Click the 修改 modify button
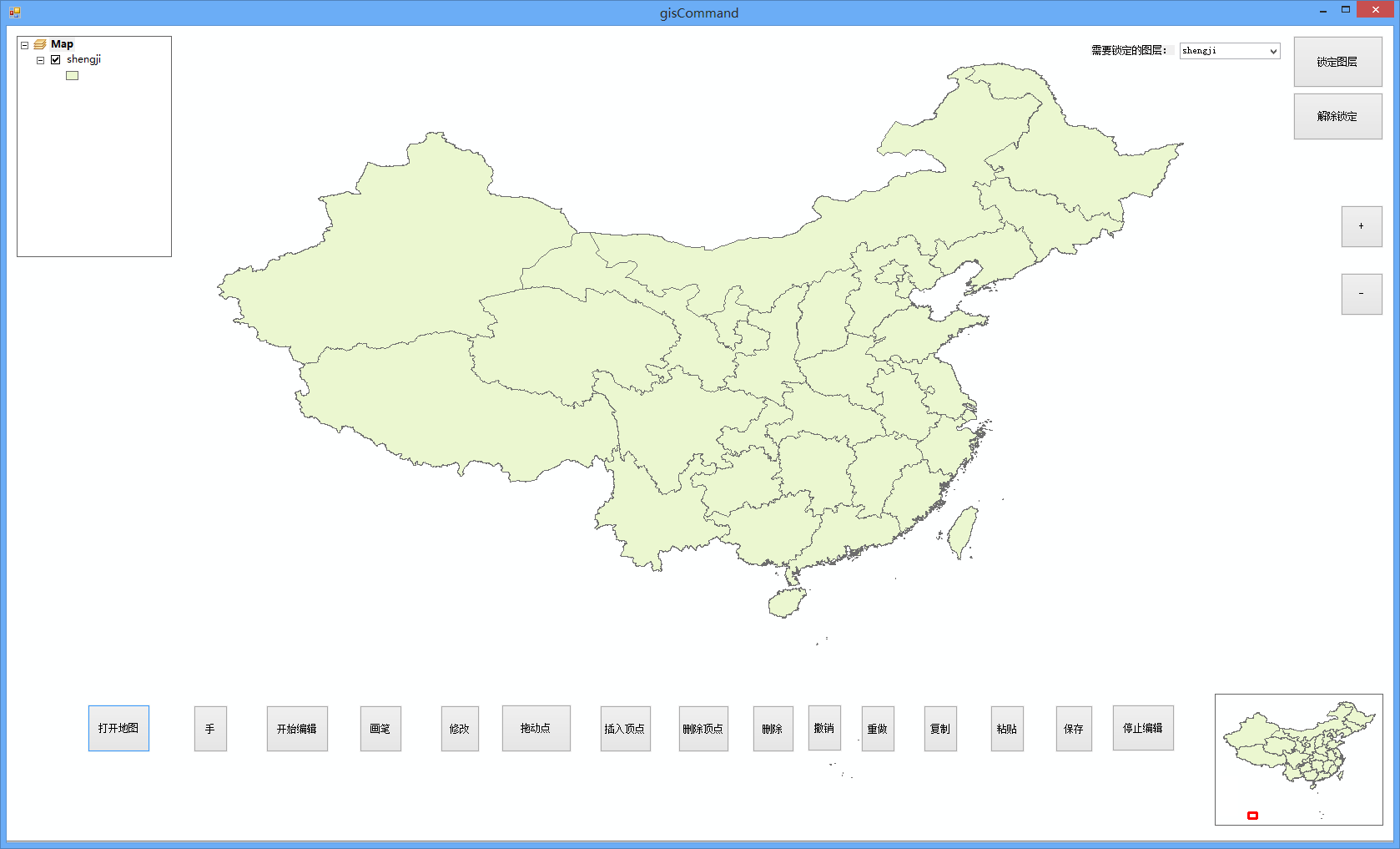 pyautogui.click(x=460, y=729)
